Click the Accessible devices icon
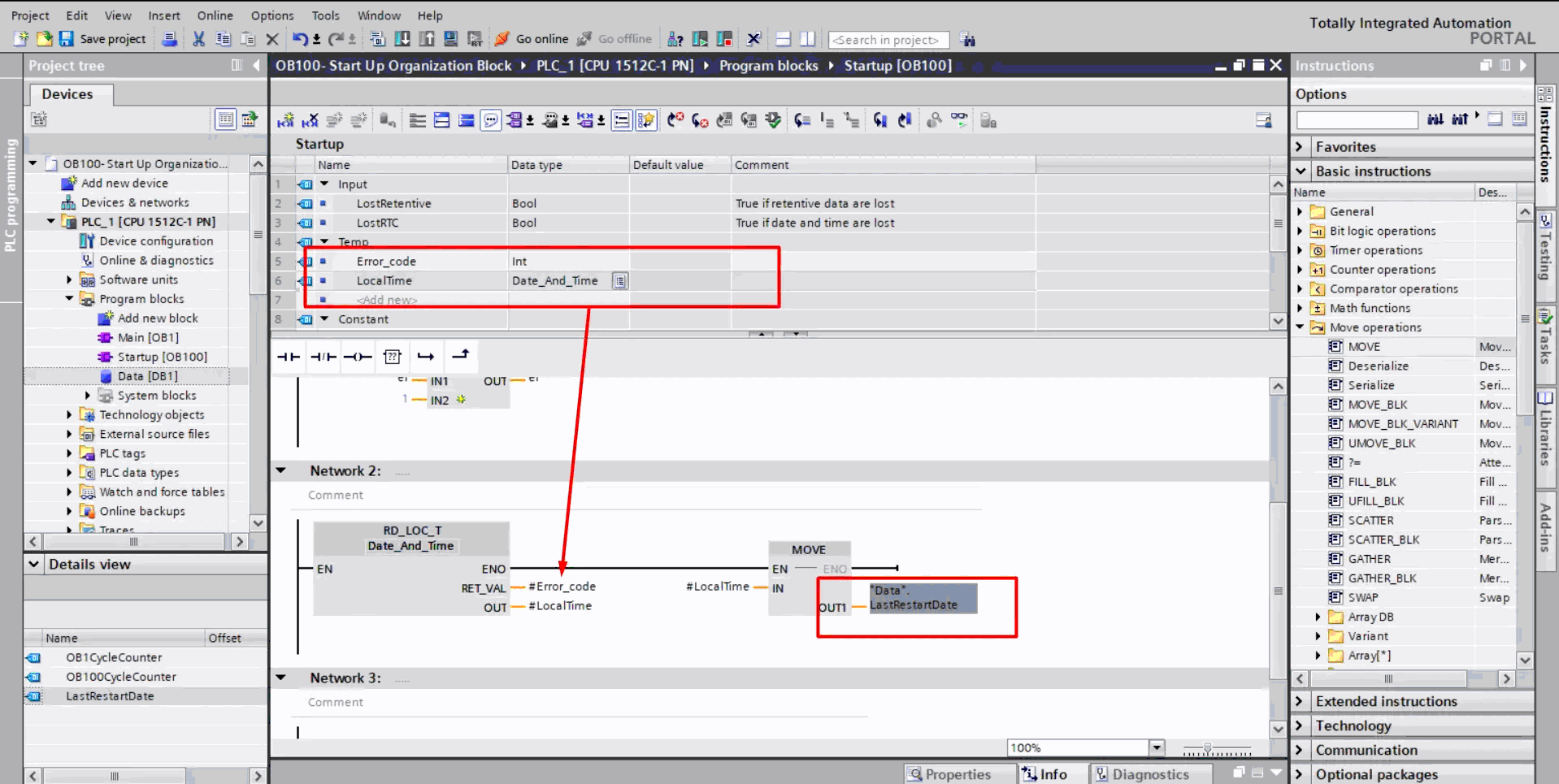 click(675, 39)
